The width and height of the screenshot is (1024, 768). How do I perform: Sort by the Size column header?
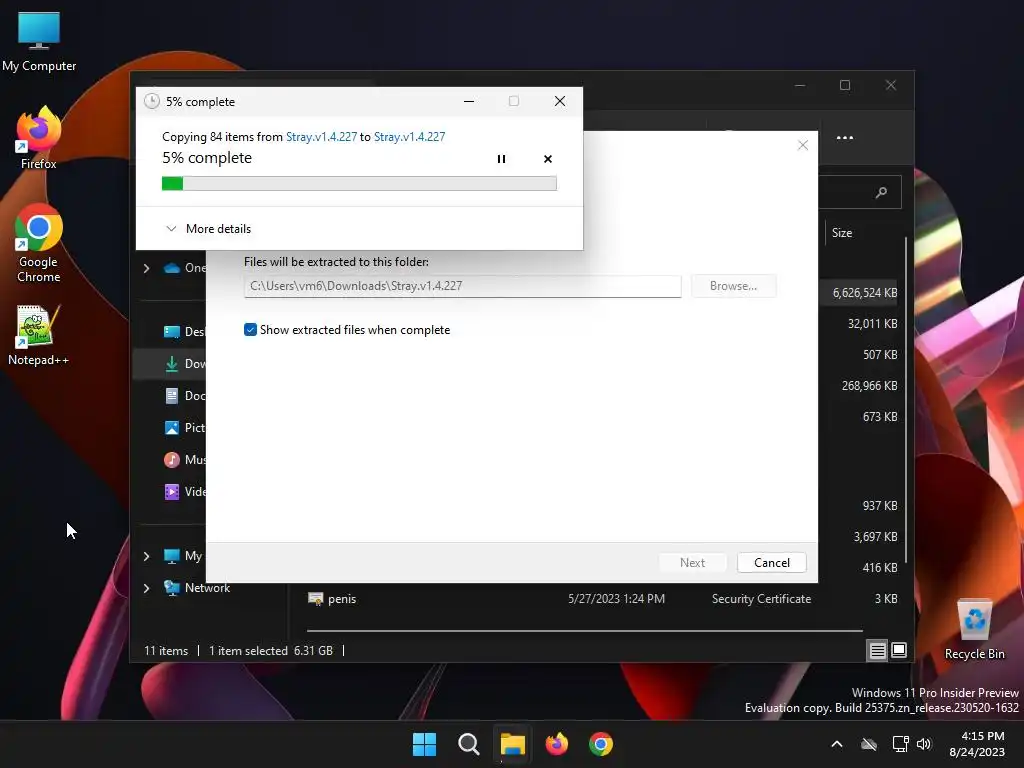pyautogui.click(x=842, y=232)
